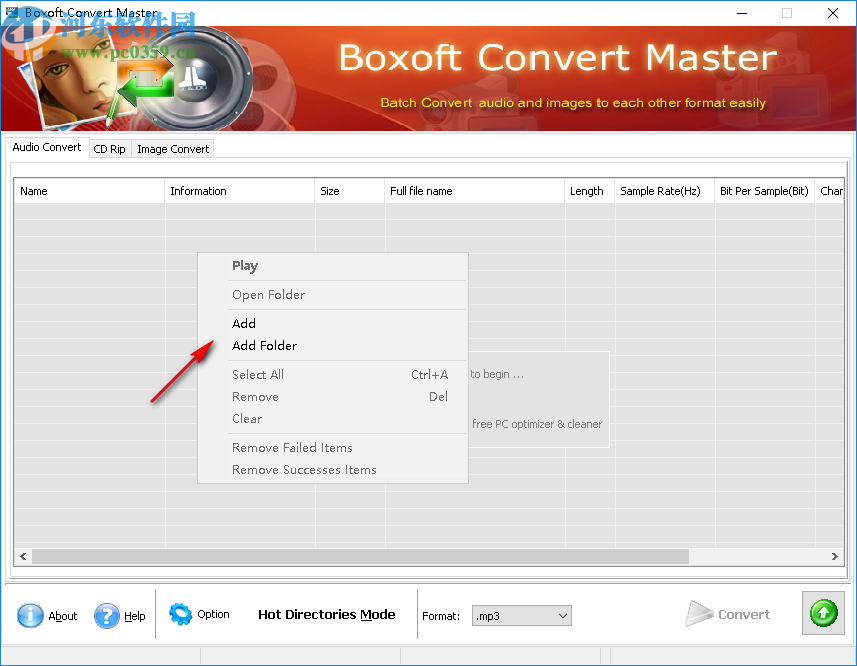Choose Add Folder in the context menu
The height and width of the screenshot is (666, 857).
tap(265, 345)
